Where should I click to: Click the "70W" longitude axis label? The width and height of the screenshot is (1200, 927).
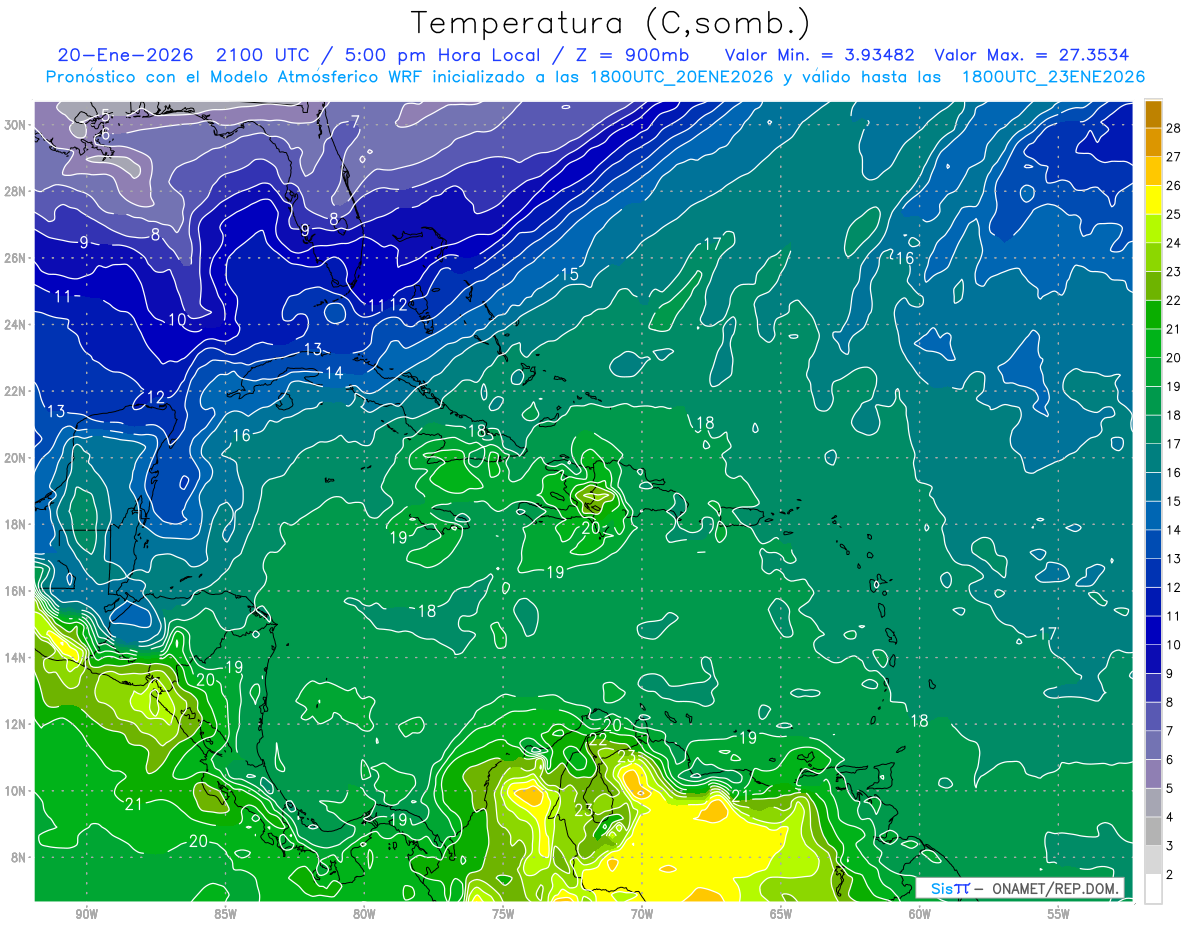[x=642, y=915]
